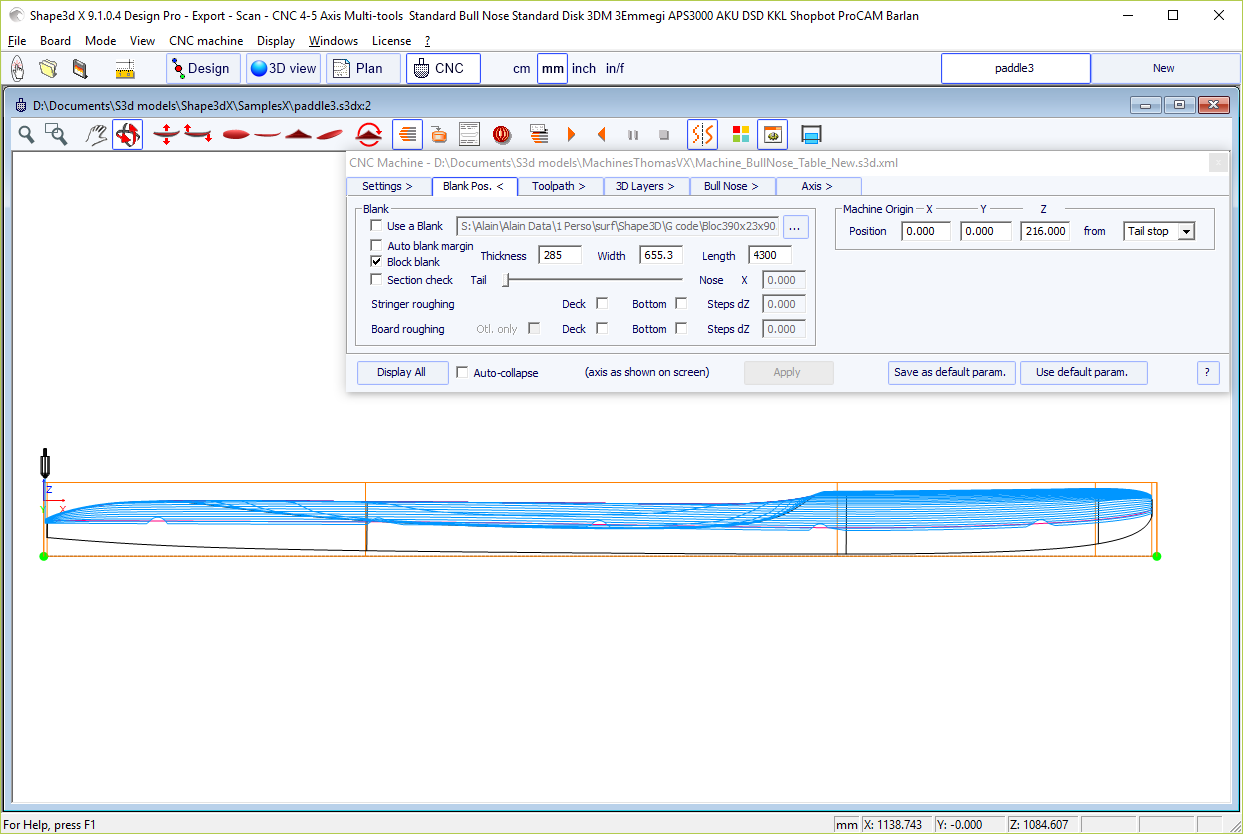Open the Tail stop origin dropdown
This screenshot has height=834, width=1243.
(x=1186, y=231)
